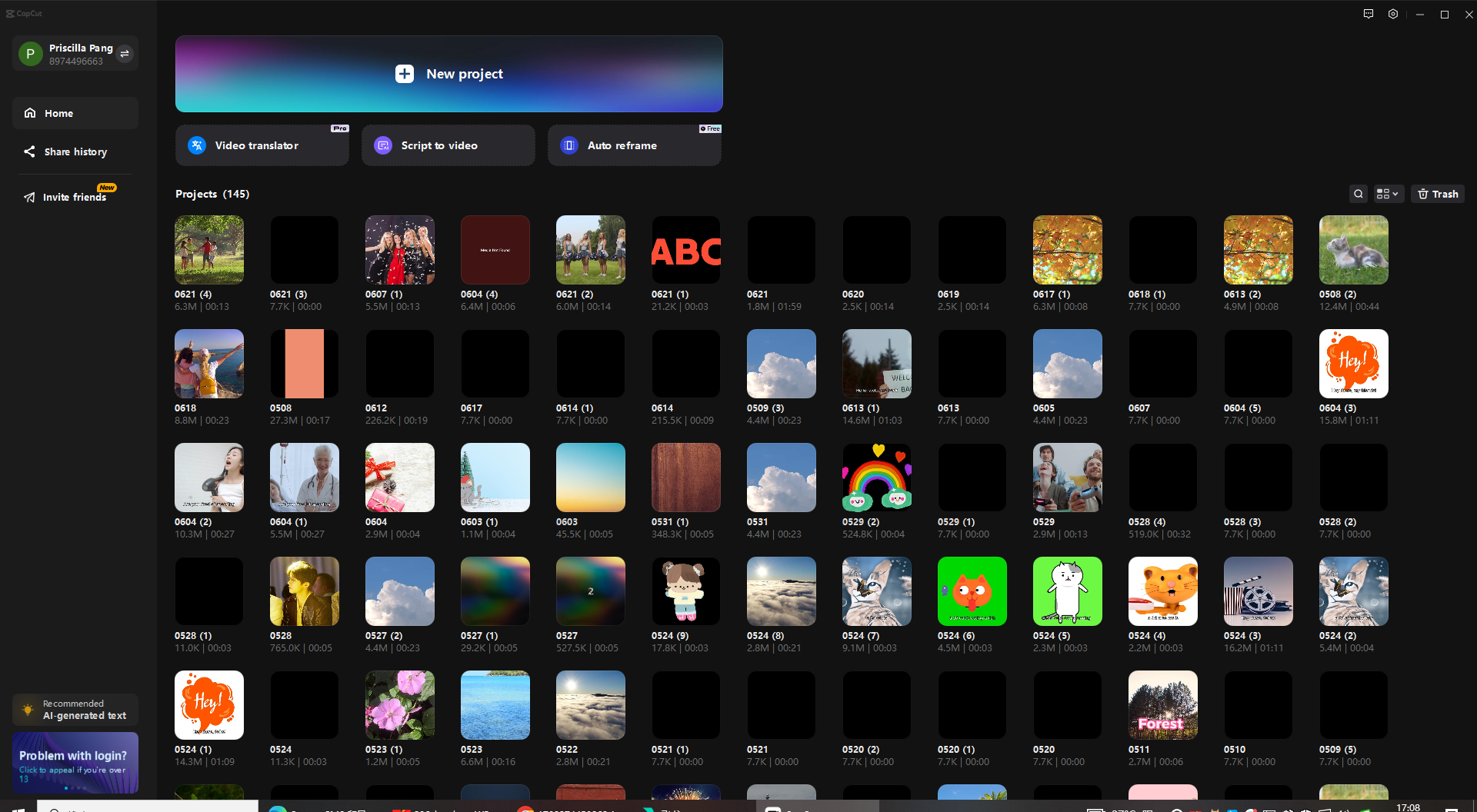Click project name 0509 (5)
1477x812 pixels.
[x=1338, y=750]
